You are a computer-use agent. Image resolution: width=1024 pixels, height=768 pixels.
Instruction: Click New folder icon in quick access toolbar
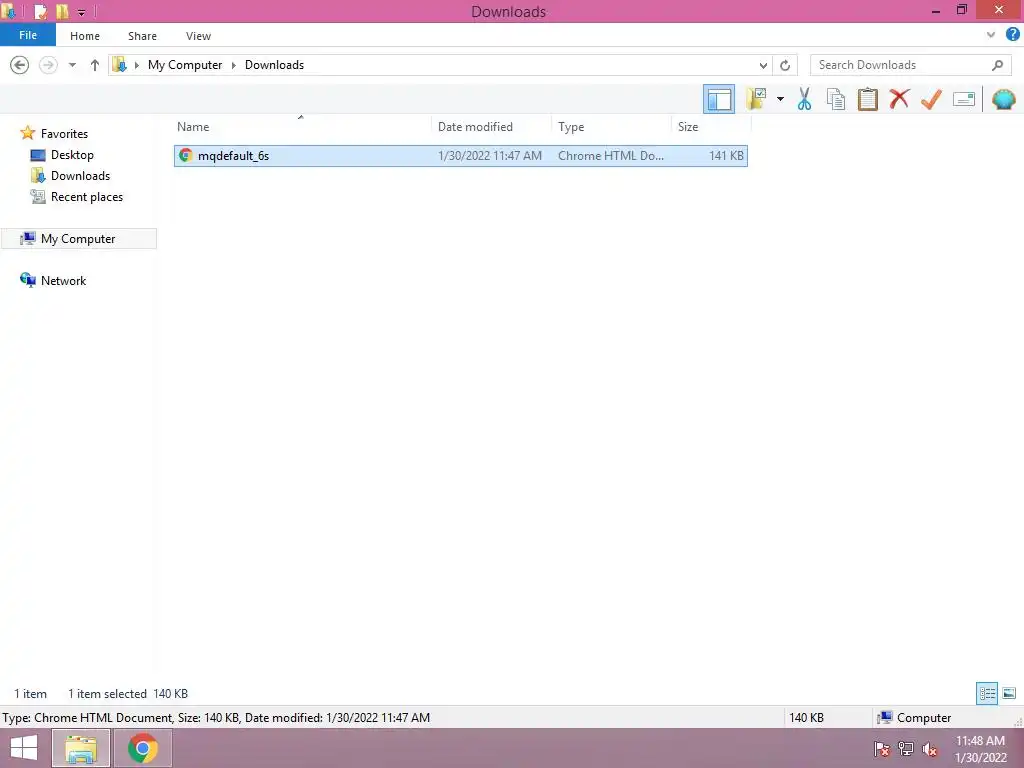pyautogui.click(x=62, y=11)
